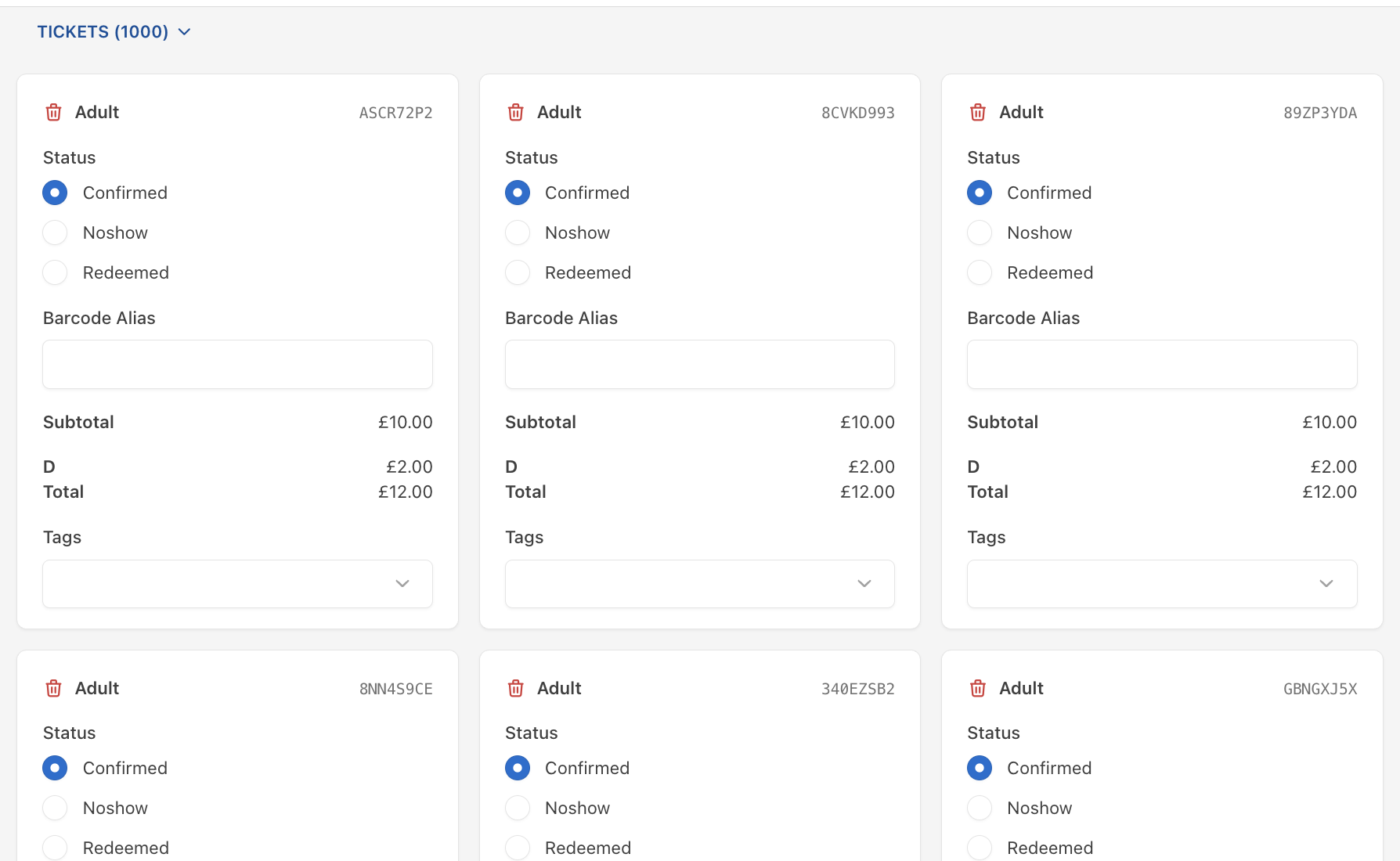
Task: Set ticket ASCR72P2 status to Noshow
Action: pyautogui.click(x=55, y=232)
